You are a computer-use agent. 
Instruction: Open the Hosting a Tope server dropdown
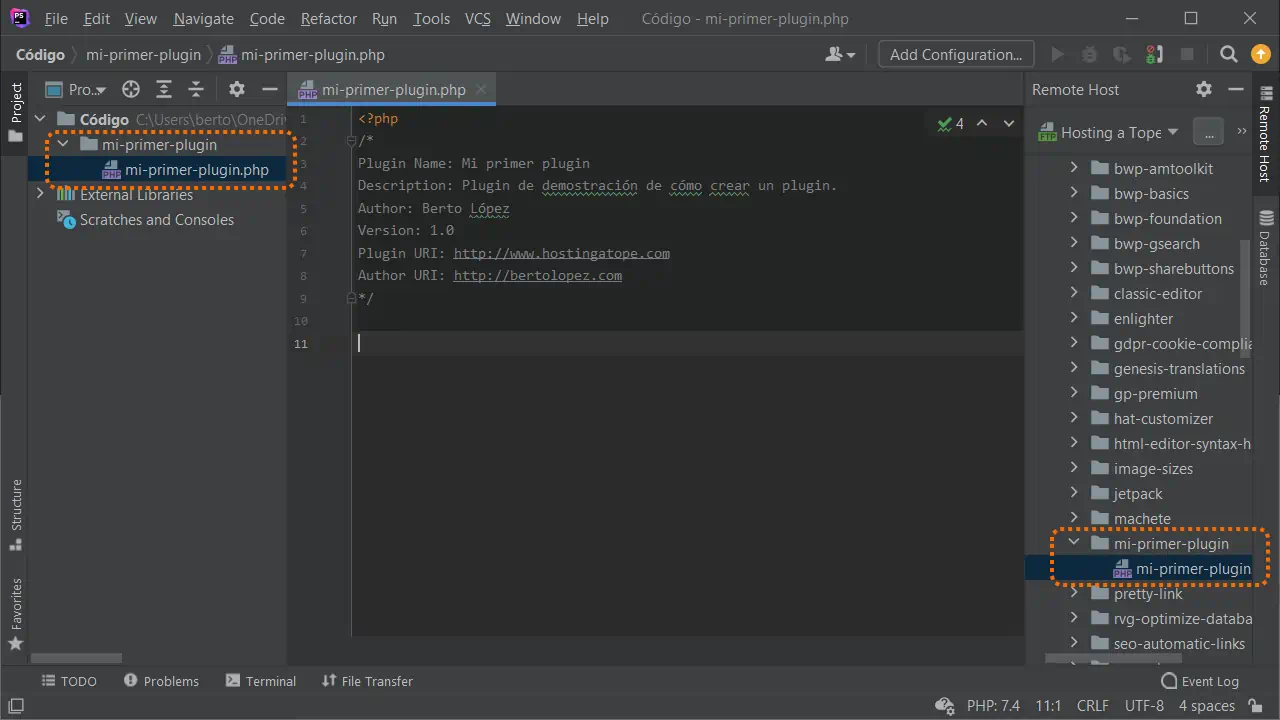[x=1109, y=132]
